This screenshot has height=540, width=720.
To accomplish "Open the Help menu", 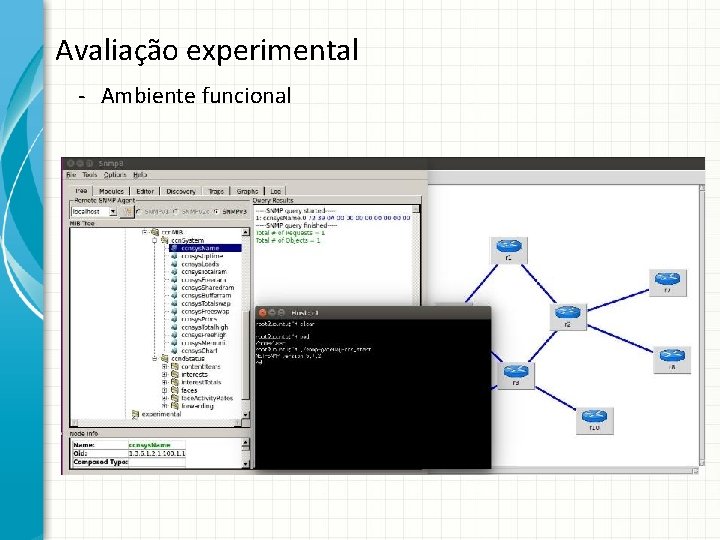I will [x=140, y=174].
